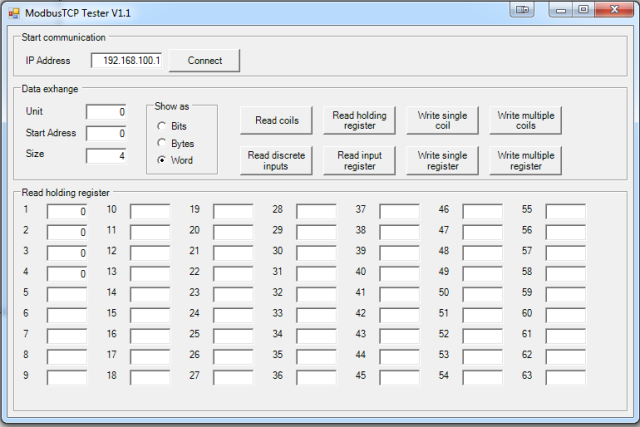Click register 5 empty field
Image resolution: width=640 pixels, height=427 pixels.
click(x=67, y=294)
